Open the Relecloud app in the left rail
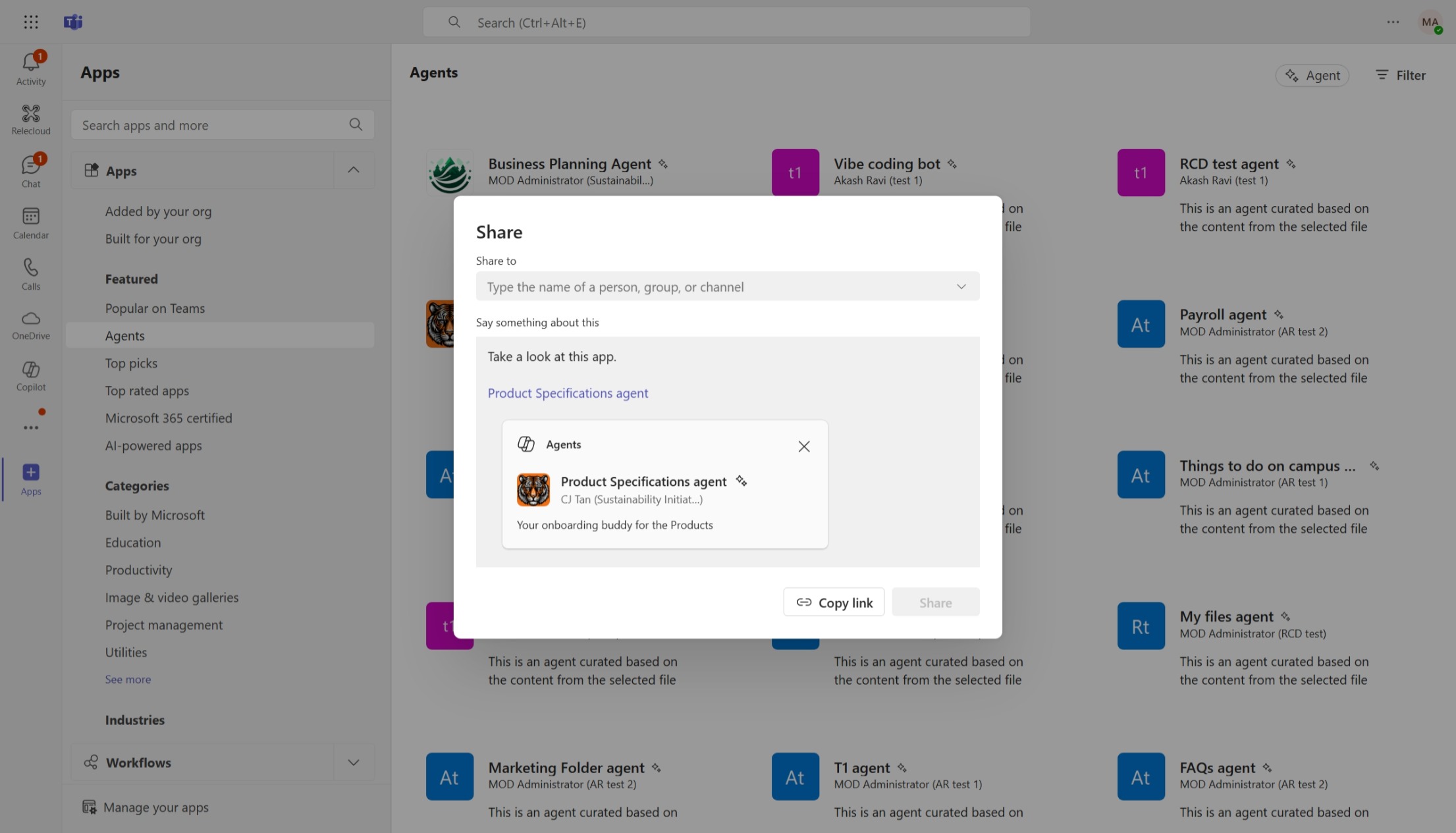The height and width of the screenshot is (833, 1456). click(x=30, y=119)
